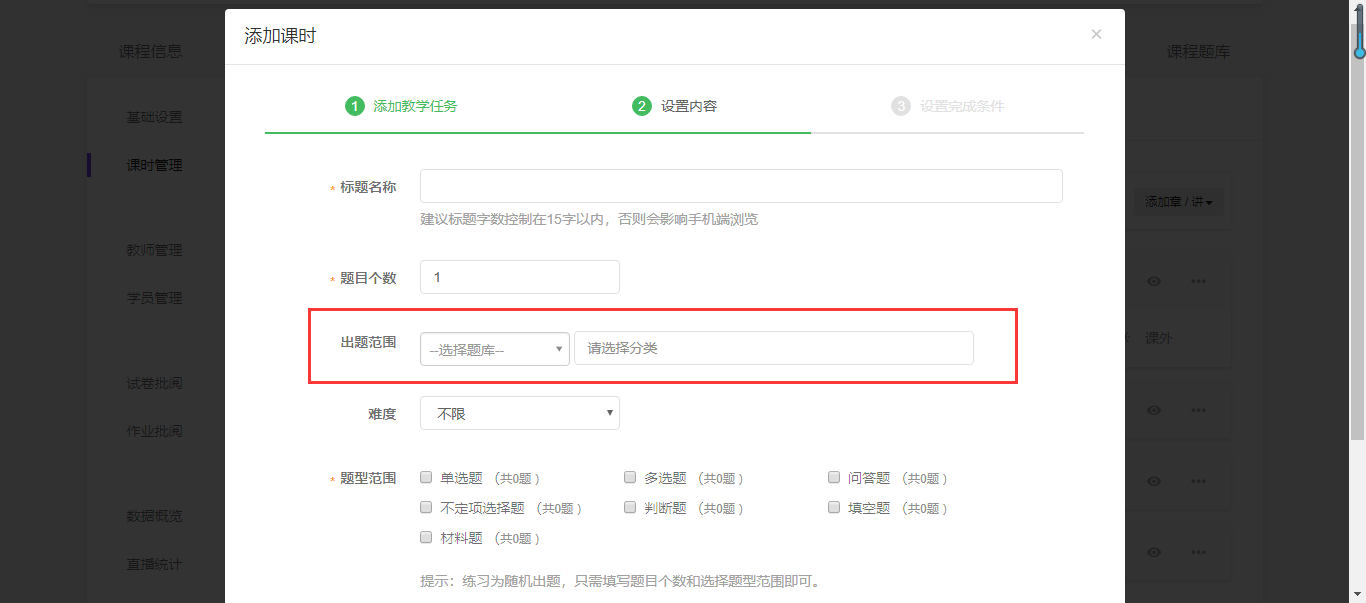Screen dimensions: 1366x603
Task: Open the bottommost three-dots more menu
Action: coord(1198,552)
